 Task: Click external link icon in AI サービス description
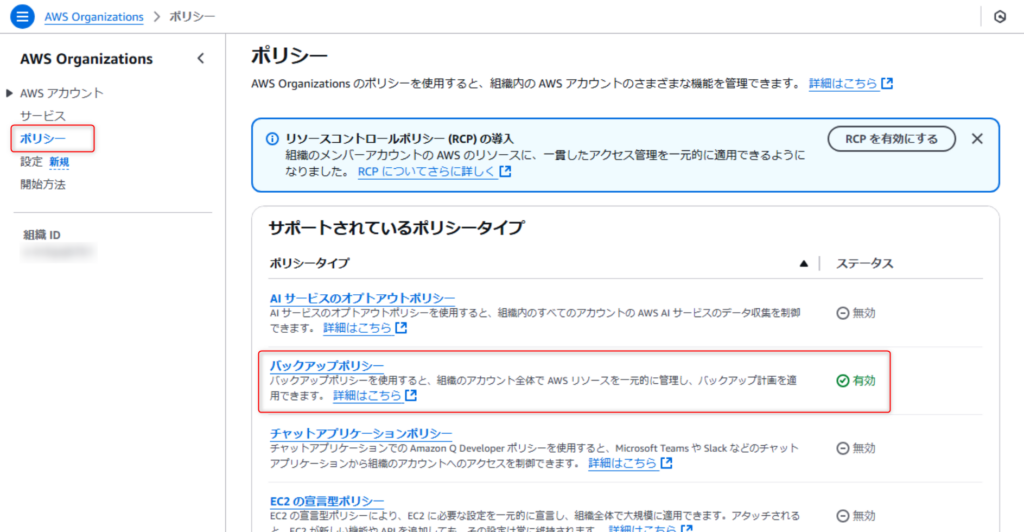click(401, 328)
